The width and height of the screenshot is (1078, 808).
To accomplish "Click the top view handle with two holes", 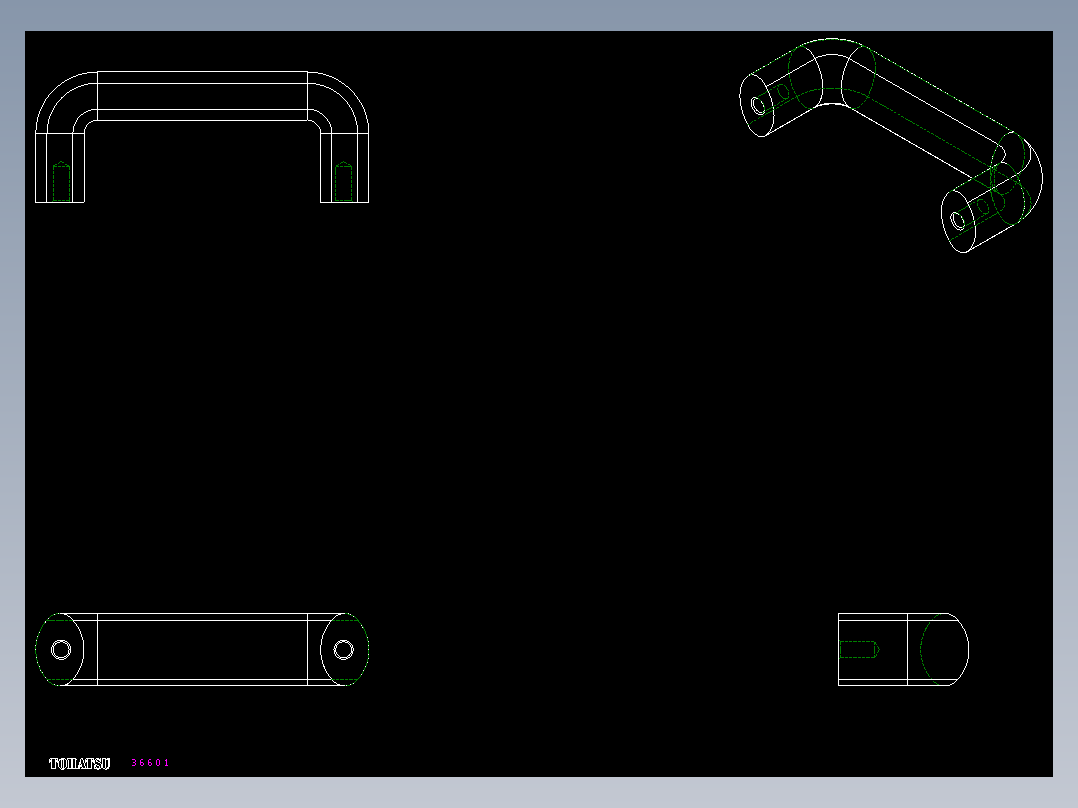I will pyautogui.click(x=202, y=649).
